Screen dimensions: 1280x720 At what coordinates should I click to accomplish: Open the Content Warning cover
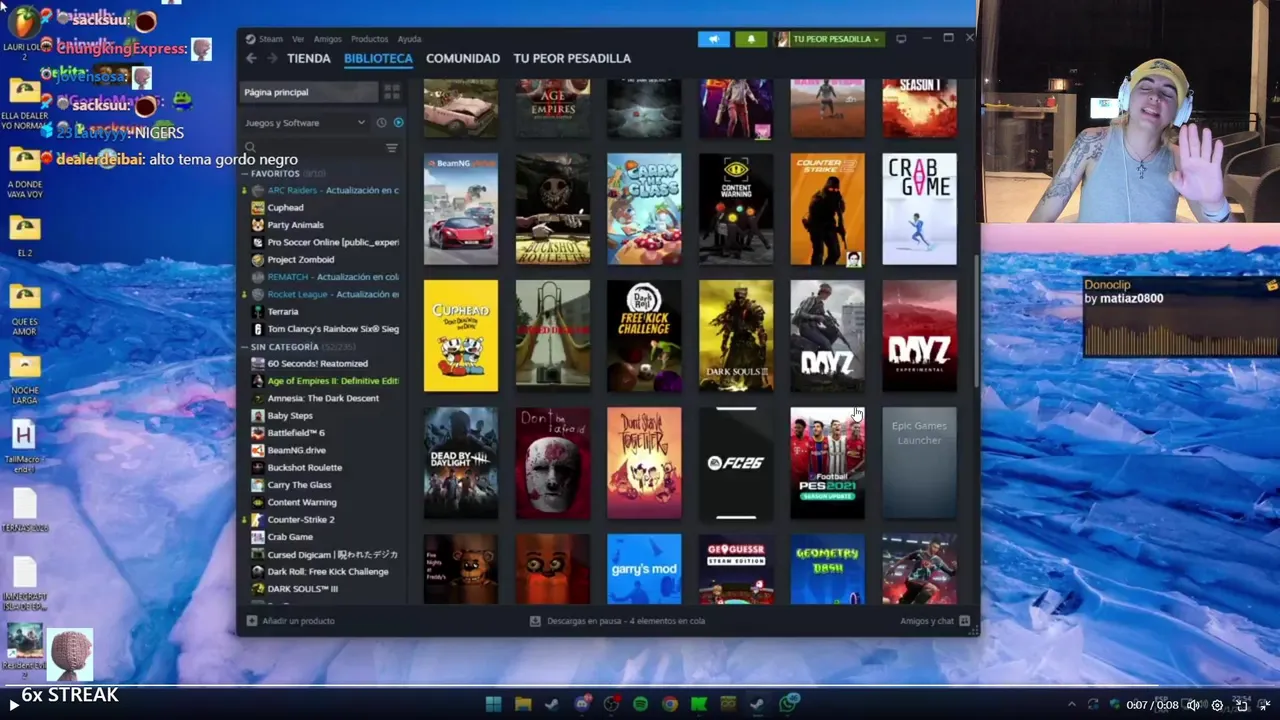click(x=736, y=209)
